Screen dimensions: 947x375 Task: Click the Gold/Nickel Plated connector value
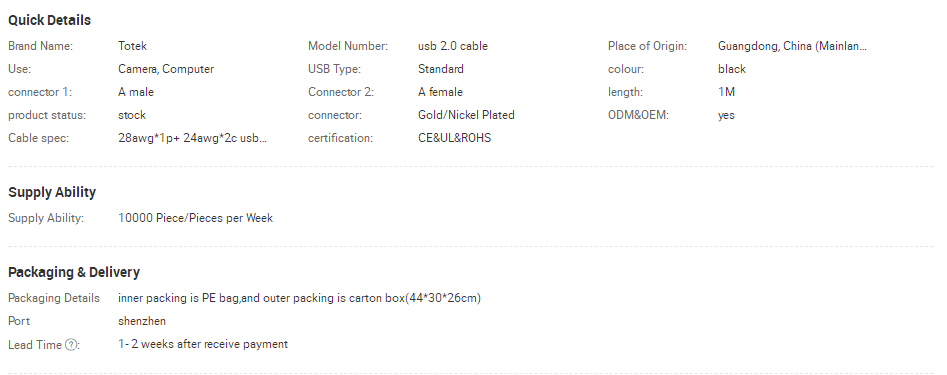click(466, 115)
